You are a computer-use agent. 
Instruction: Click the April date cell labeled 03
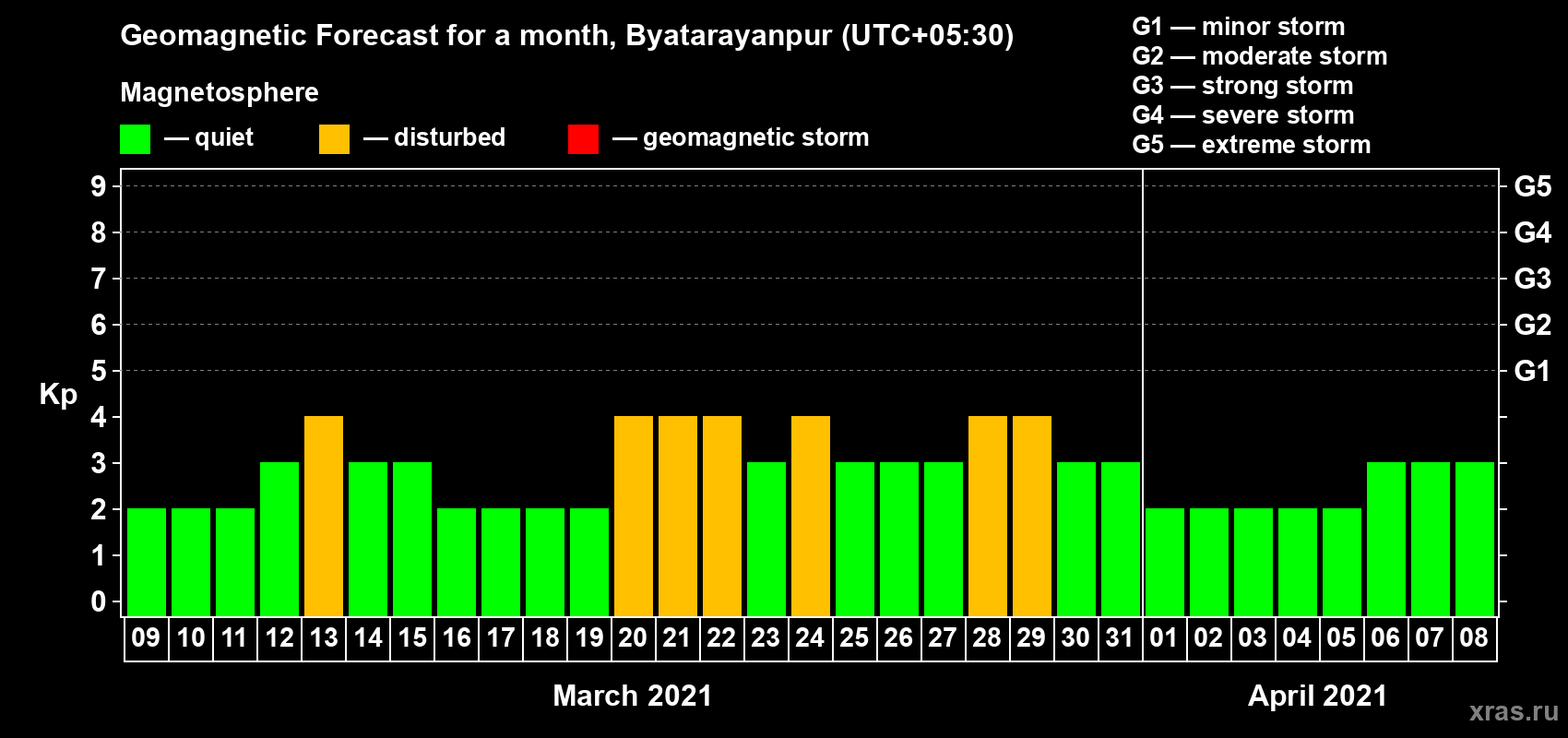[1253, 638]
